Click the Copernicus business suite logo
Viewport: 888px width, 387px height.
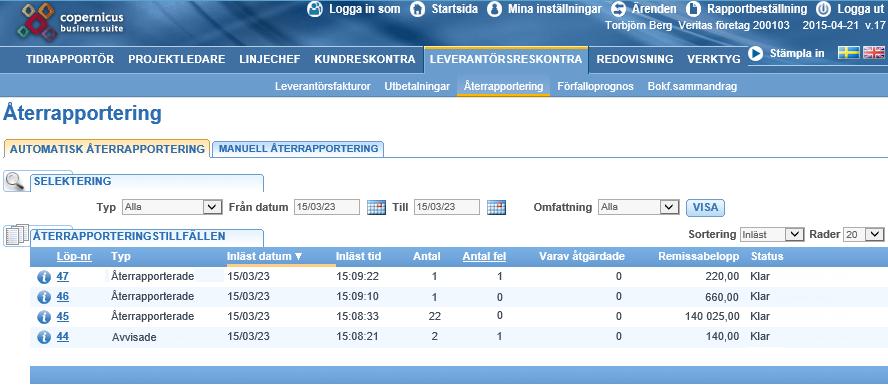pos(70,23)
